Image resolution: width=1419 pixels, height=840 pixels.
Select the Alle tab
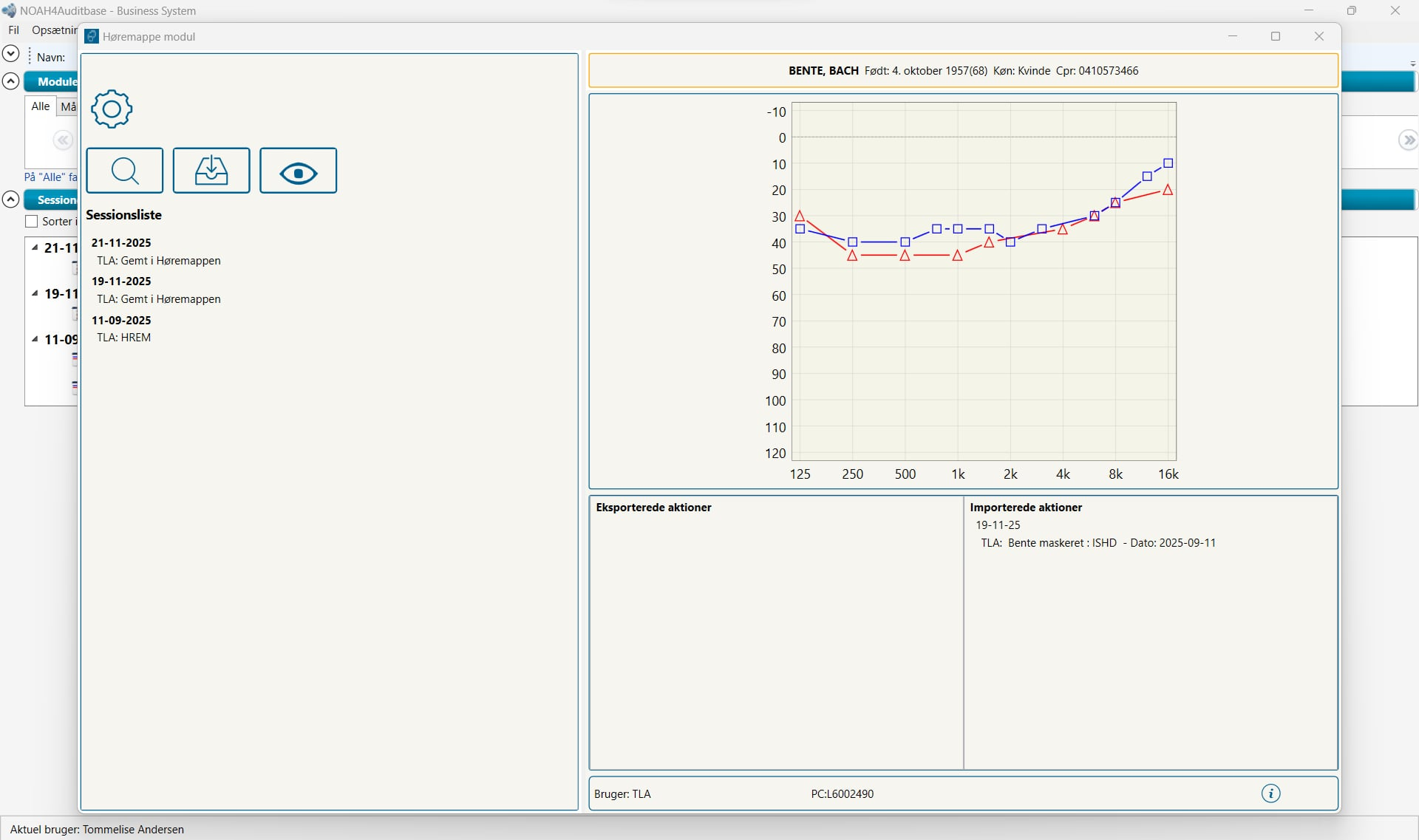tap(41, 106)
